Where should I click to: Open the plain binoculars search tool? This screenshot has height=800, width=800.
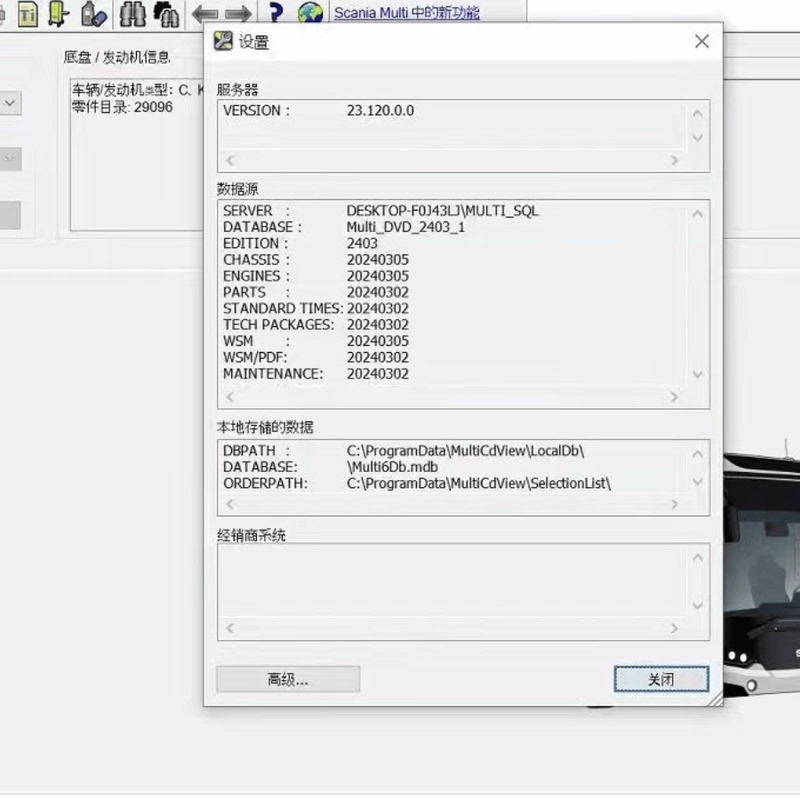pos(133,14)
